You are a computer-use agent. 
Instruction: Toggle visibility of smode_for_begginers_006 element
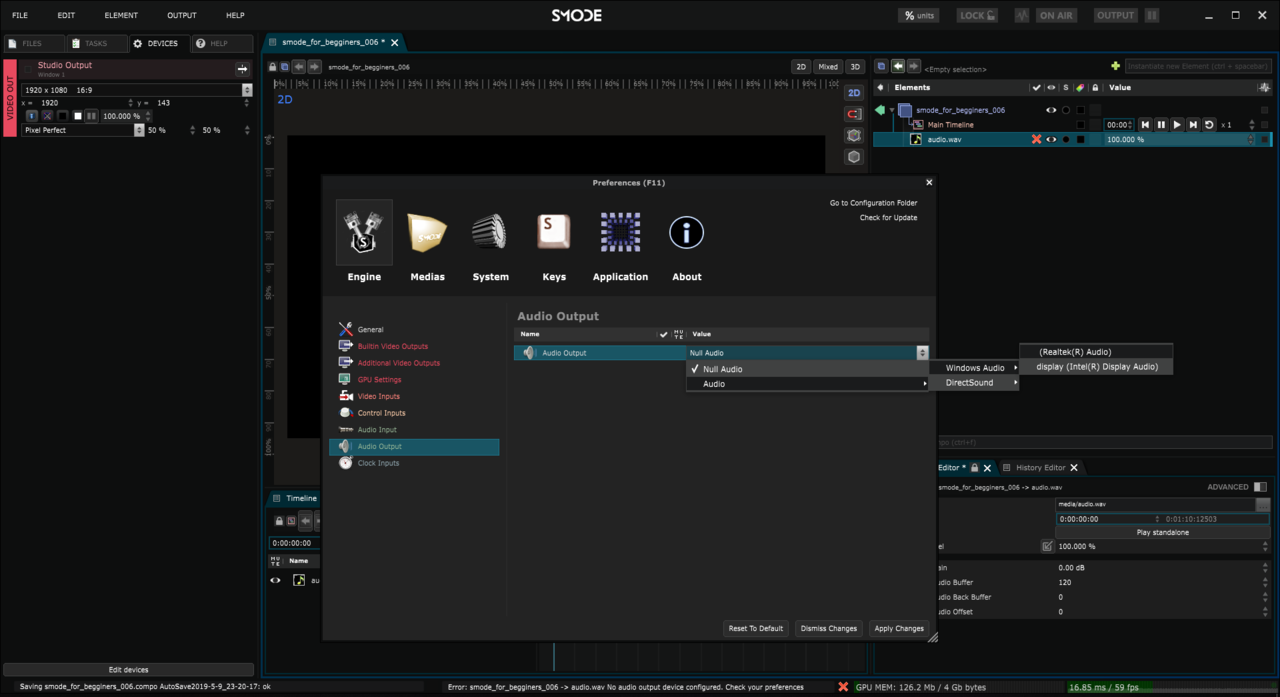[x=1051, y=110]
